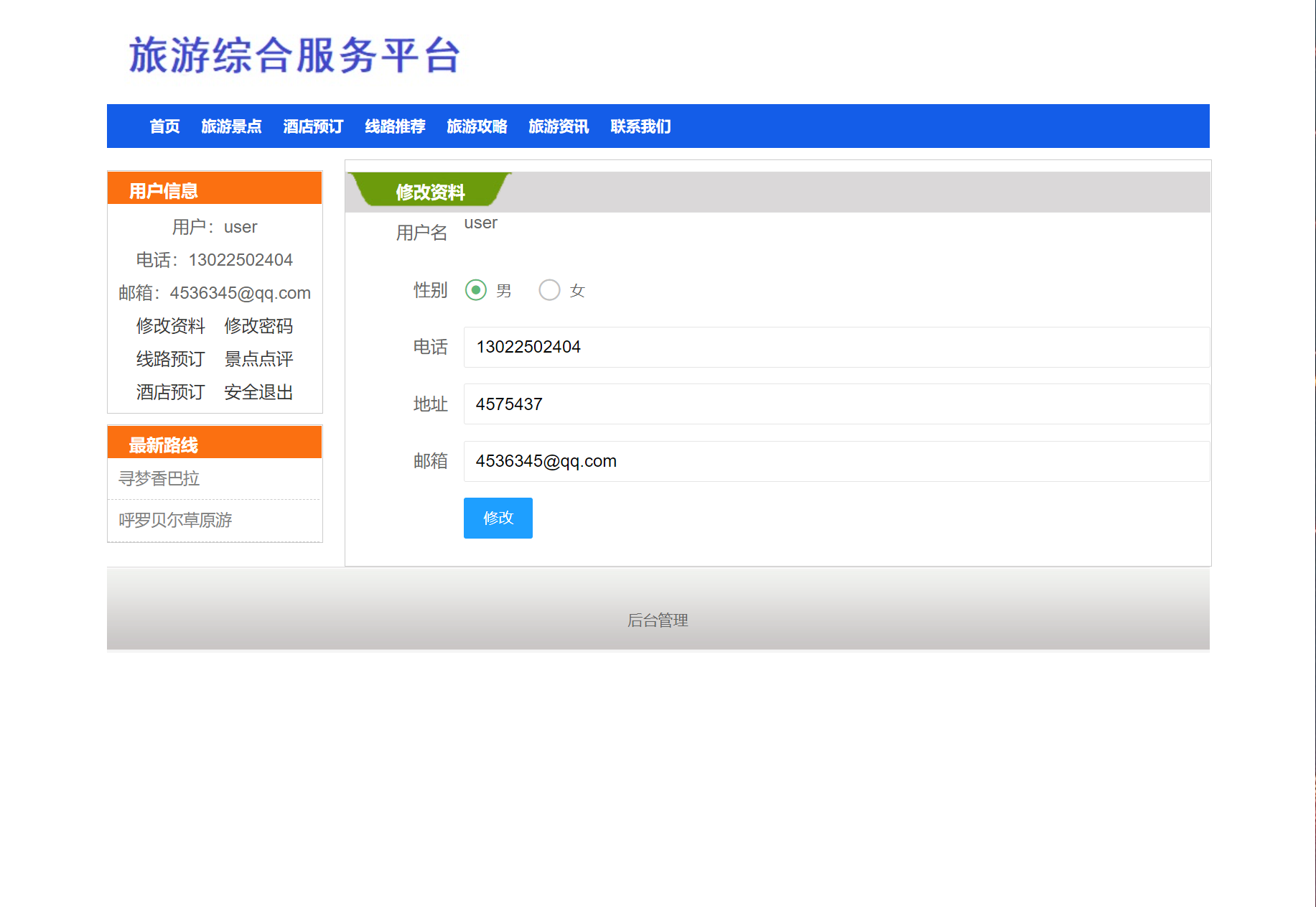
Task: Open the 旅游景点 navigation menu item
Action: coord(231,126)
